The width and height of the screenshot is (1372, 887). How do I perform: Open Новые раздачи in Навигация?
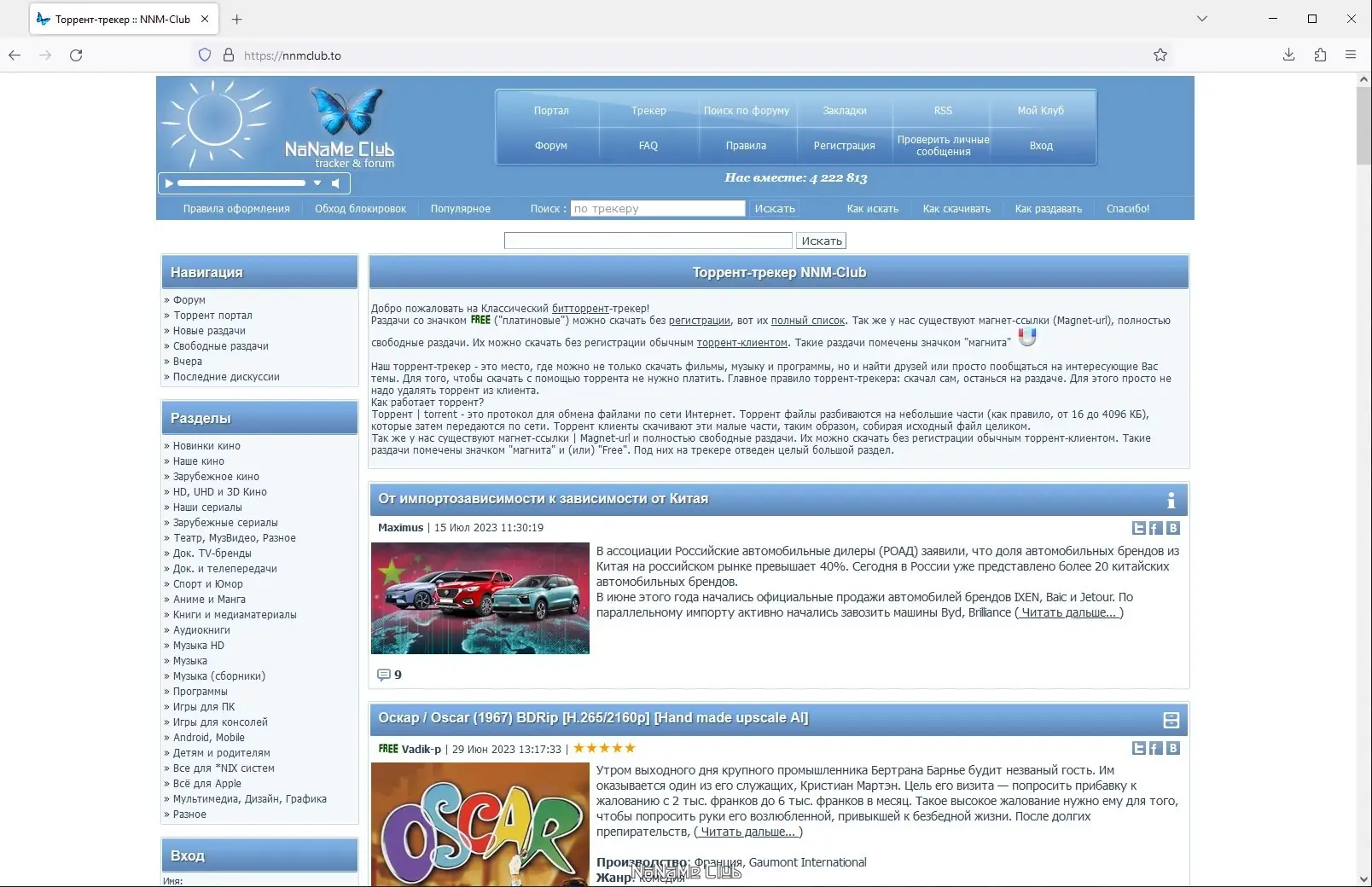pos(209,331)
